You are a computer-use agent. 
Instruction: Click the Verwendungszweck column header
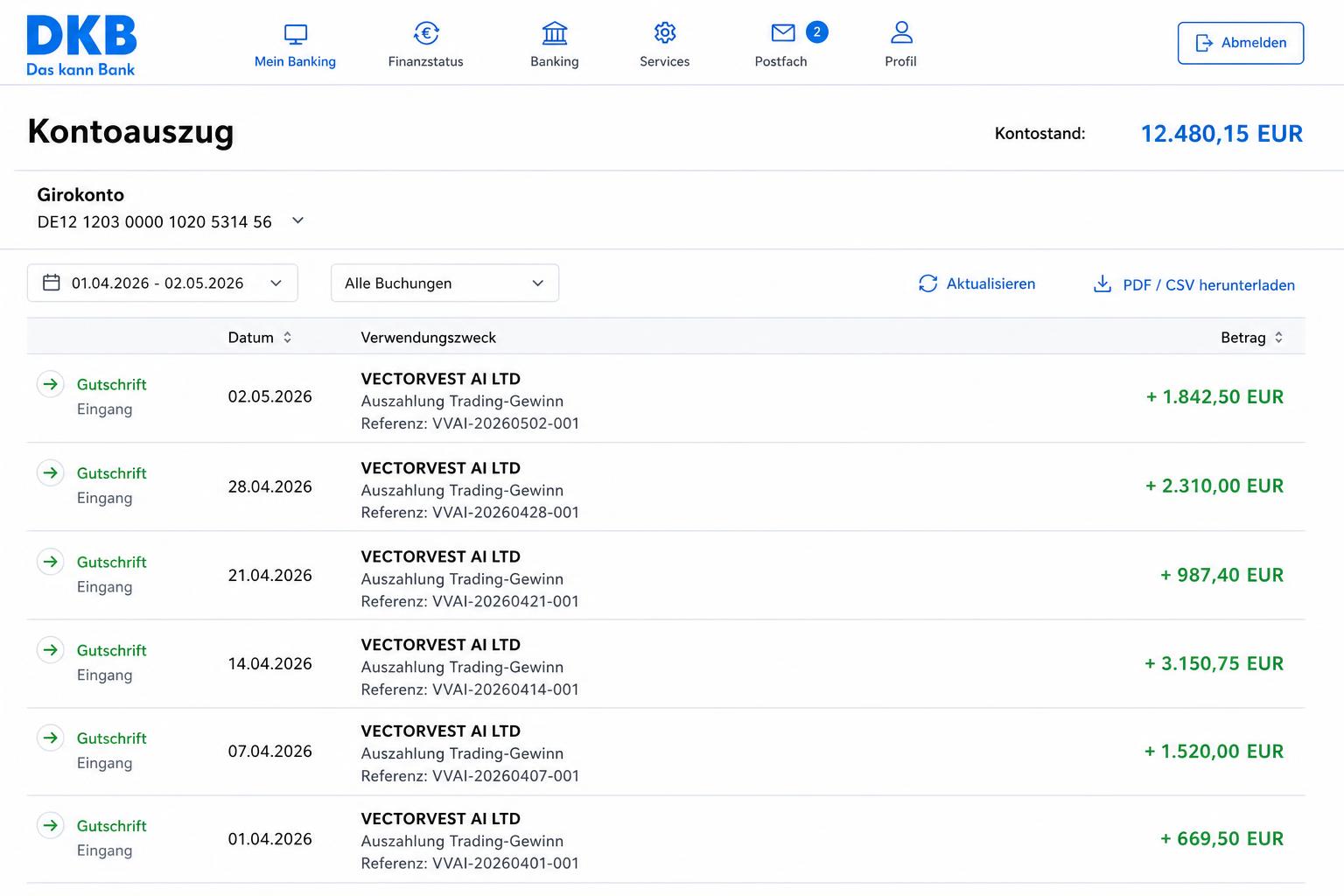[x=429, y=338]
